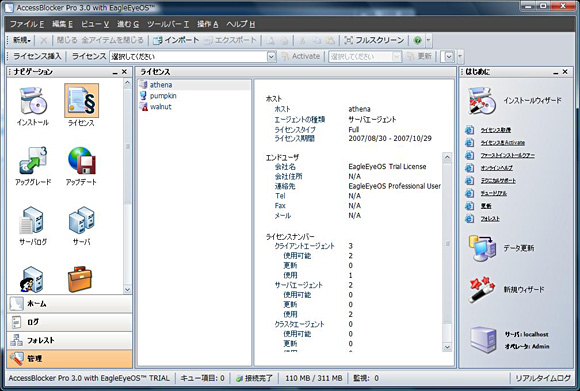Open the ライセンスをActivate link

(x=503, y=143)
